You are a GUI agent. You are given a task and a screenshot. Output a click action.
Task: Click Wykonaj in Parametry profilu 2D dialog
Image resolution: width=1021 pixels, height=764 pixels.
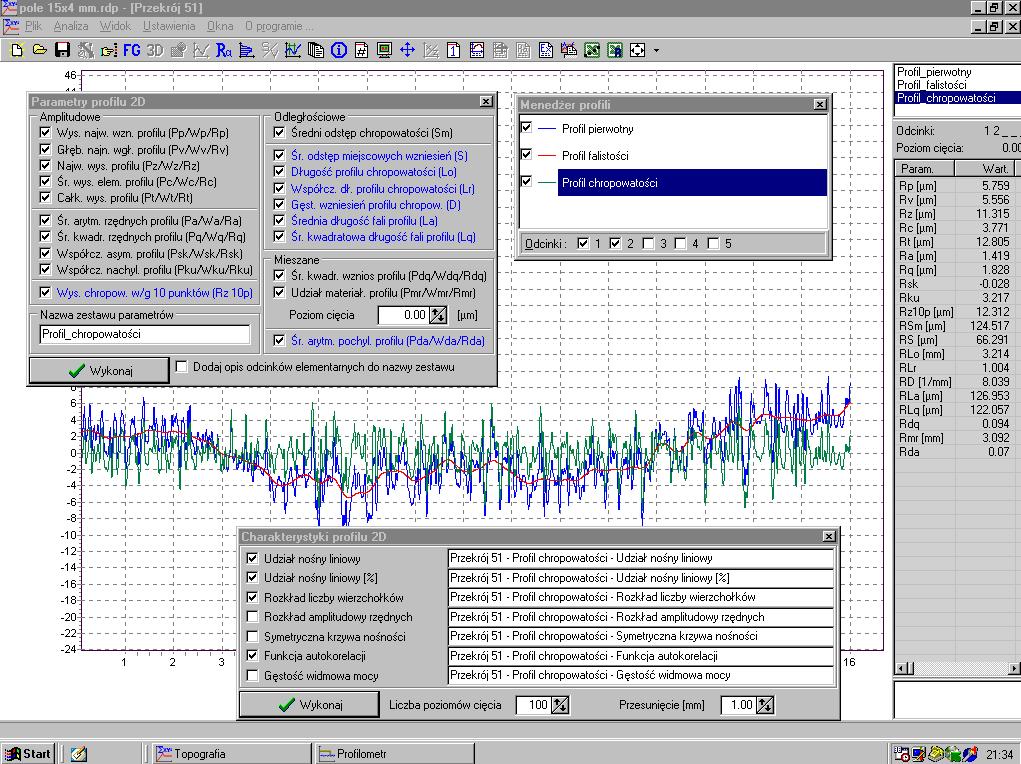99,370
